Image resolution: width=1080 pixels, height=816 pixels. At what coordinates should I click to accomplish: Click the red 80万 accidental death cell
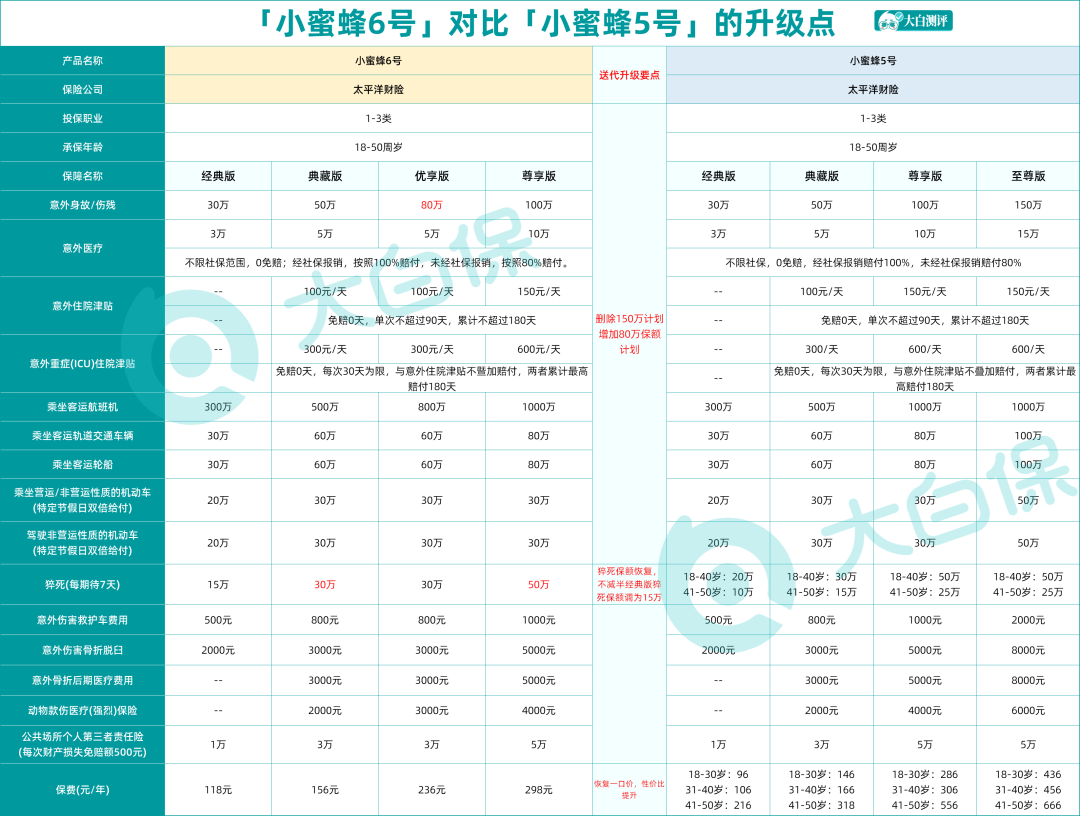coord(432,205)
